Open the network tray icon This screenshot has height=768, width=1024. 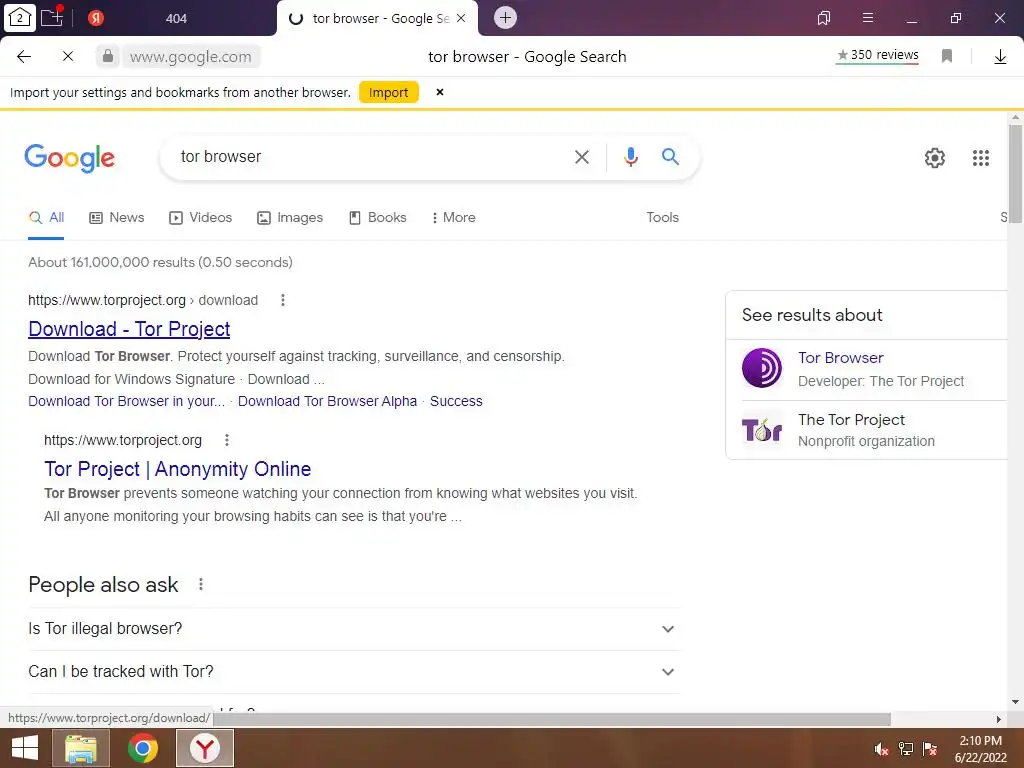(x=906, y=749)
